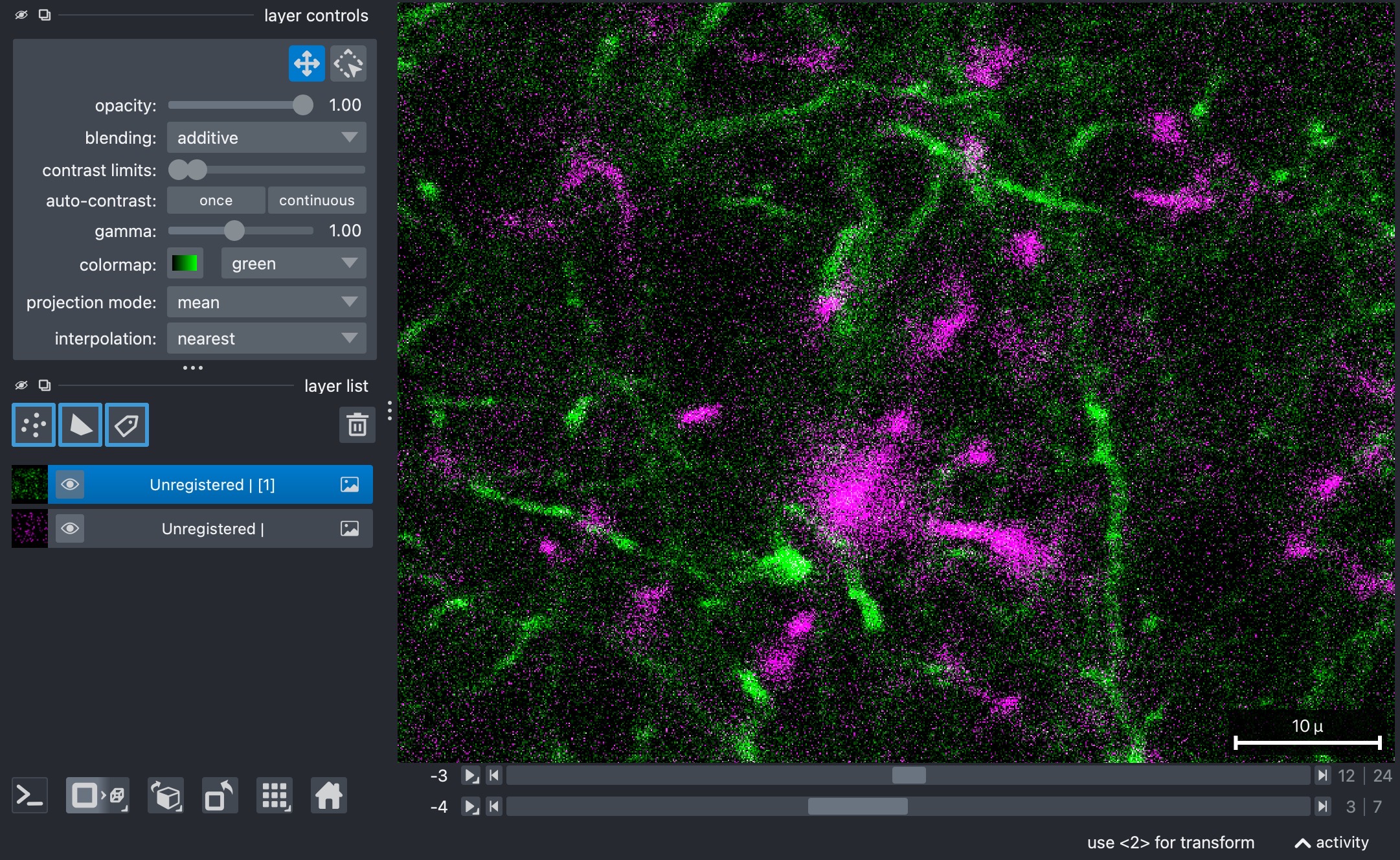The image size is (1400, 860).
Task: Reset the view with the home icon
Action: (329, 795)
